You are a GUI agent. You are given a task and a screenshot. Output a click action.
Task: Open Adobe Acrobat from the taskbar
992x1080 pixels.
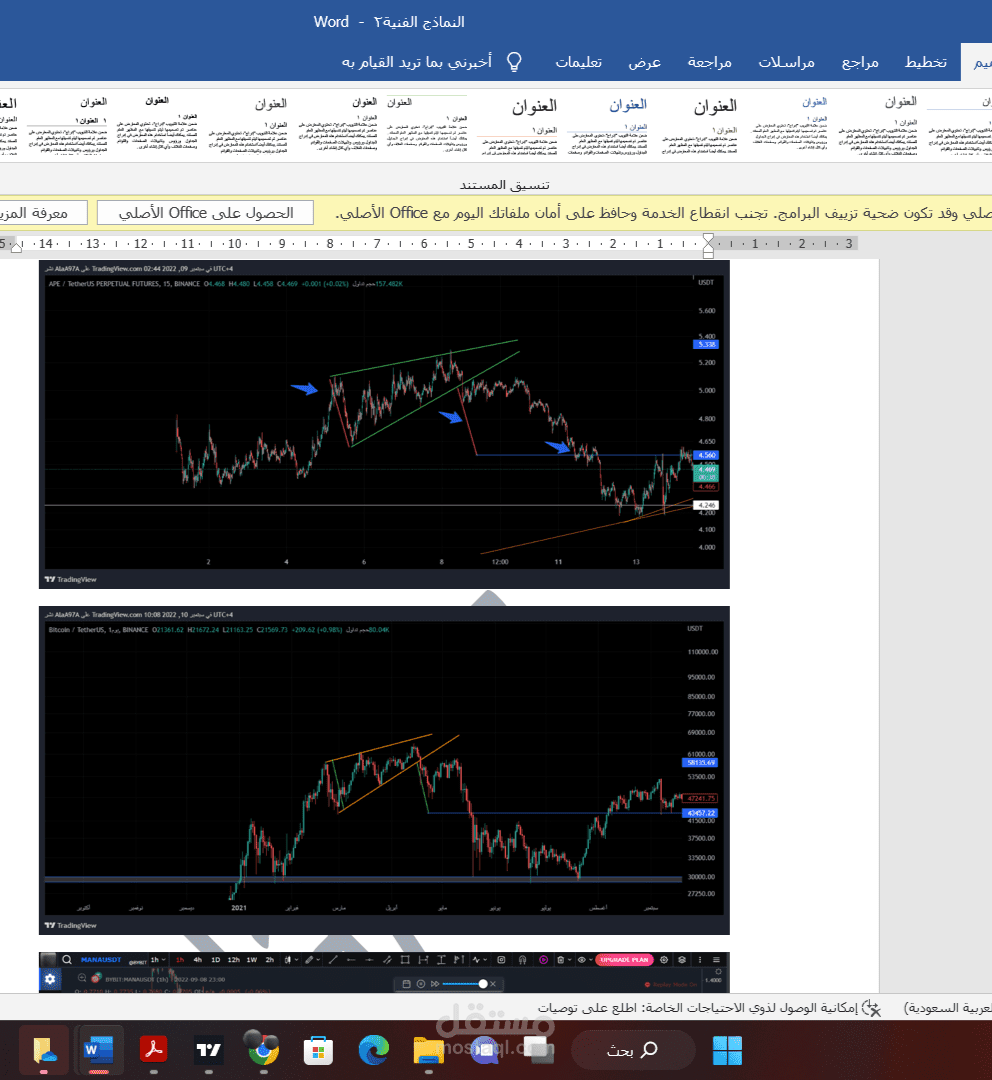(x=153, y=1050)
